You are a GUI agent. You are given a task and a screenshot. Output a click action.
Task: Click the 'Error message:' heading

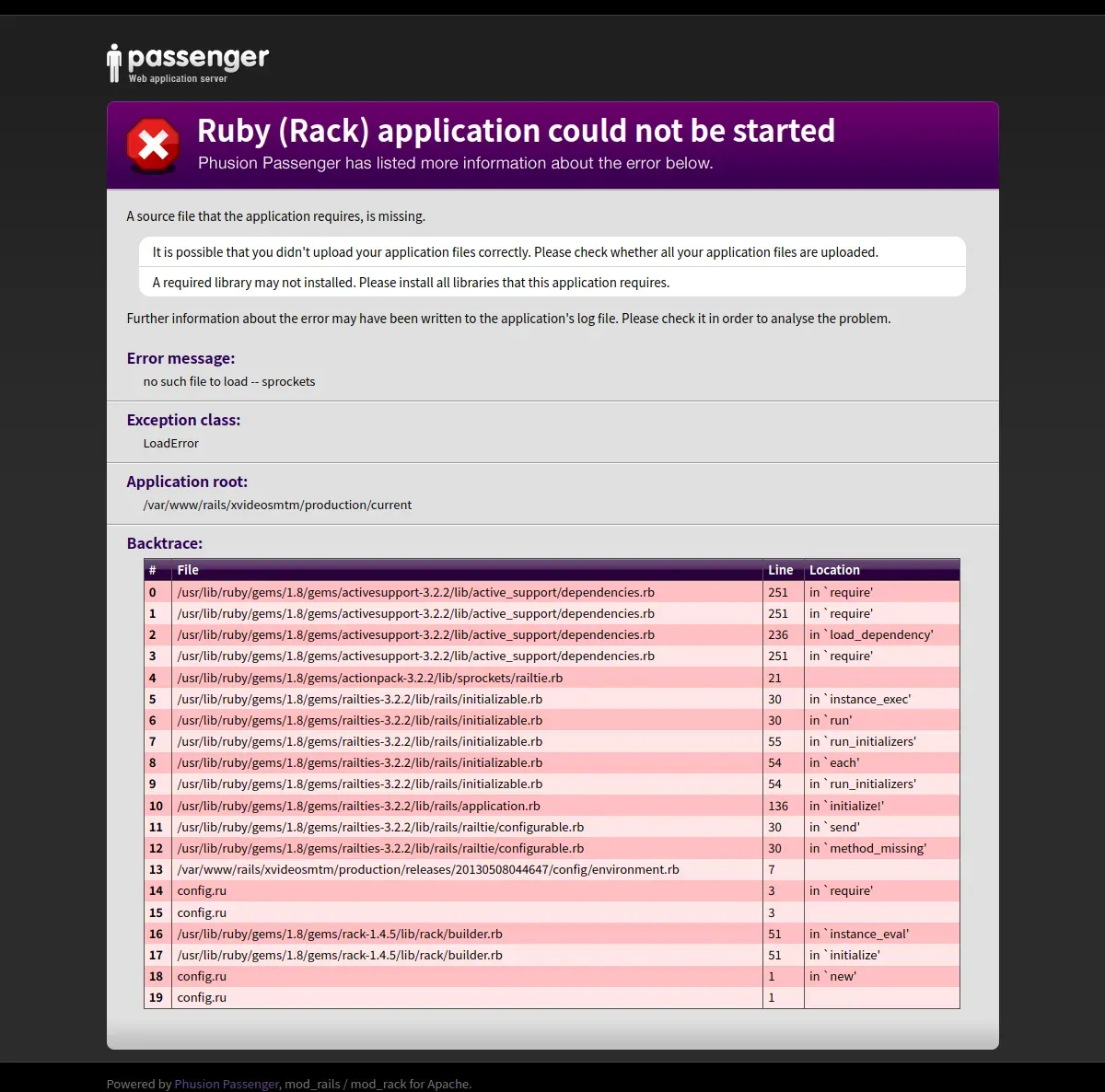(180, 358)
